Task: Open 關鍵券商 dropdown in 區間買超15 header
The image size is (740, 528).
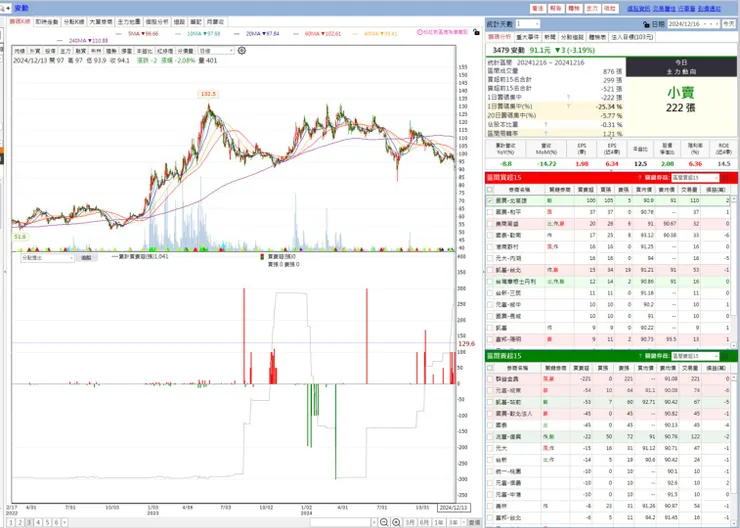Action: (695, 178)
